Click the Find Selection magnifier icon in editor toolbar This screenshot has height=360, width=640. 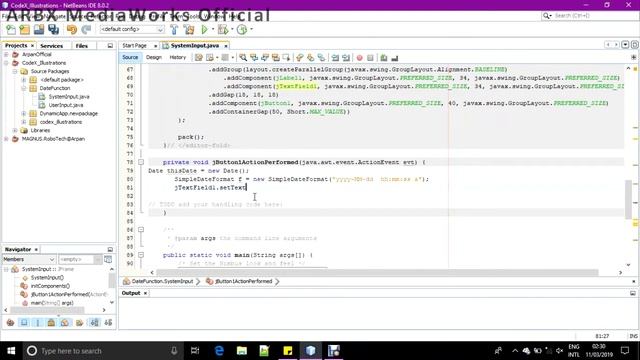tap(243, 58)
